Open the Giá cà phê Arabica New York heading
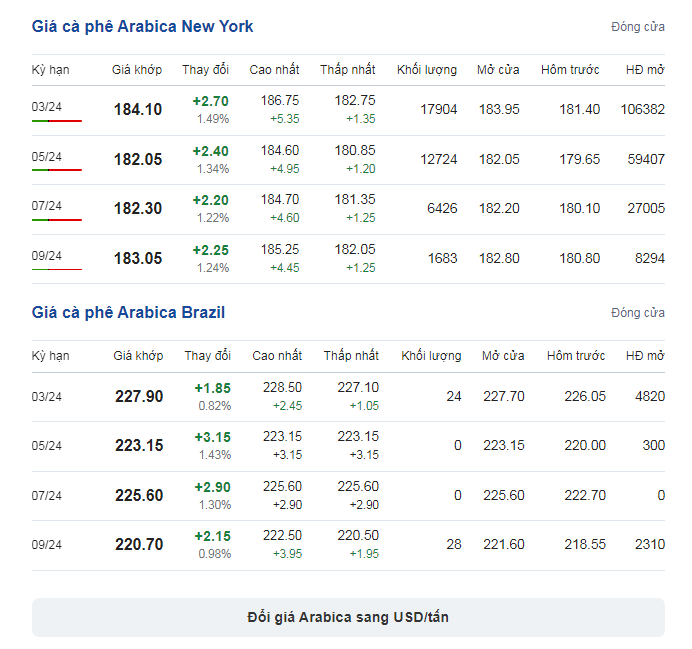The width and height of the screenshot is (692, 649). tap(142, 26)
